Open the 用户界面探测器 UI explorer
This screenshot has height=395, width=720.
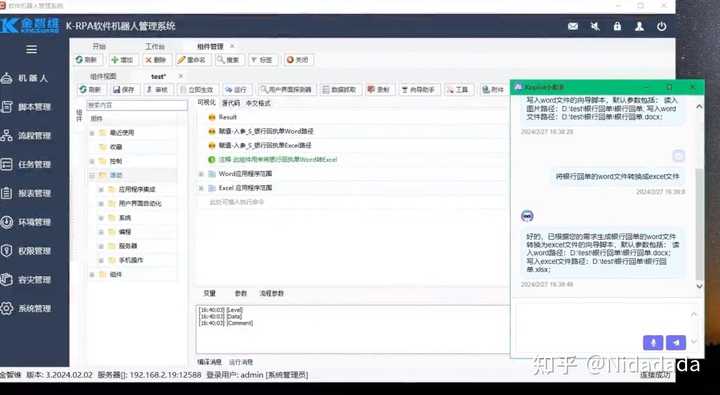(286, 90)
